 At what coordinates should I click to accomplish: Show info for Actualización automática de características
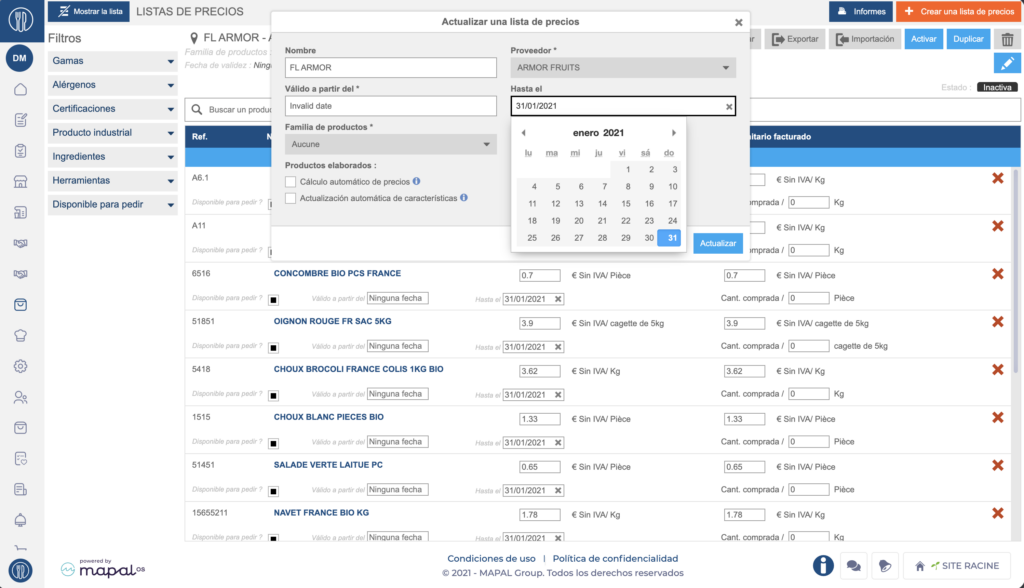click(x=464, y=197)
